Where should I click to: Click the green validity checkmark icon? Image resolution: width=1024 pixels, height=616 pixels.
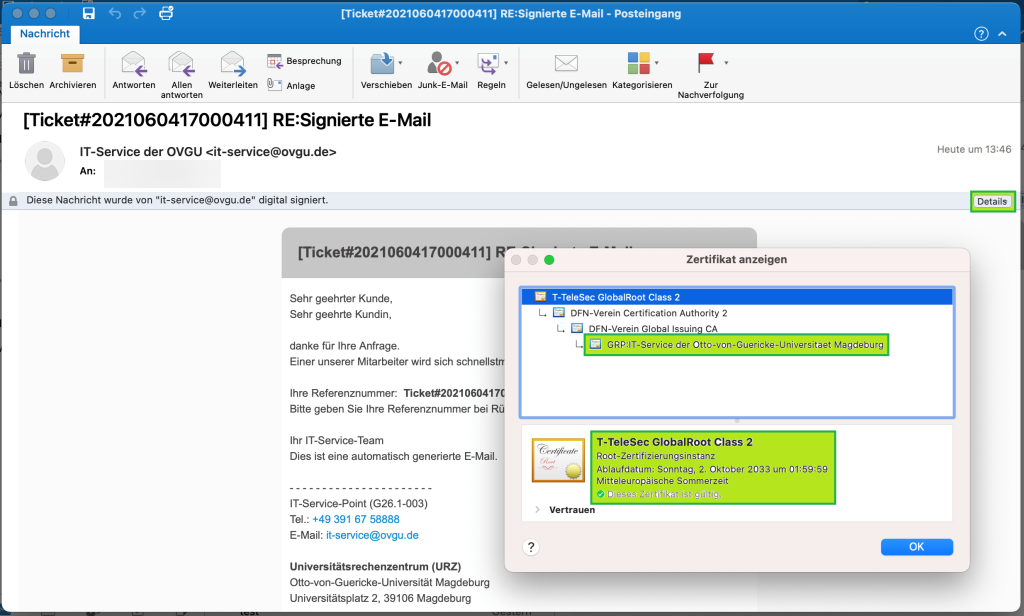601,494
